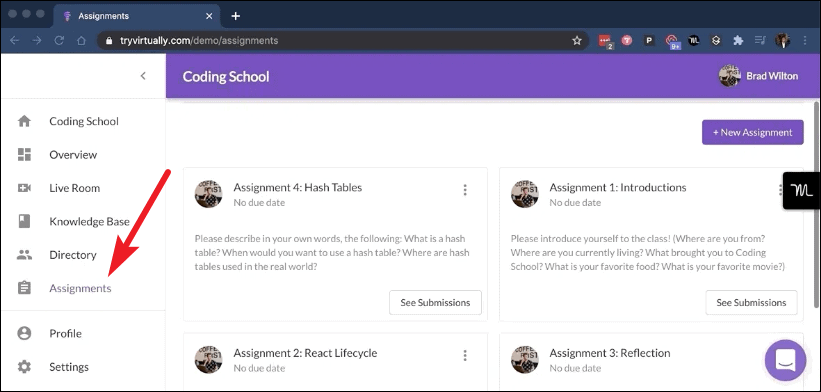
Task: Click the tryvirtually.com address bar
Action: coord(335,40)
